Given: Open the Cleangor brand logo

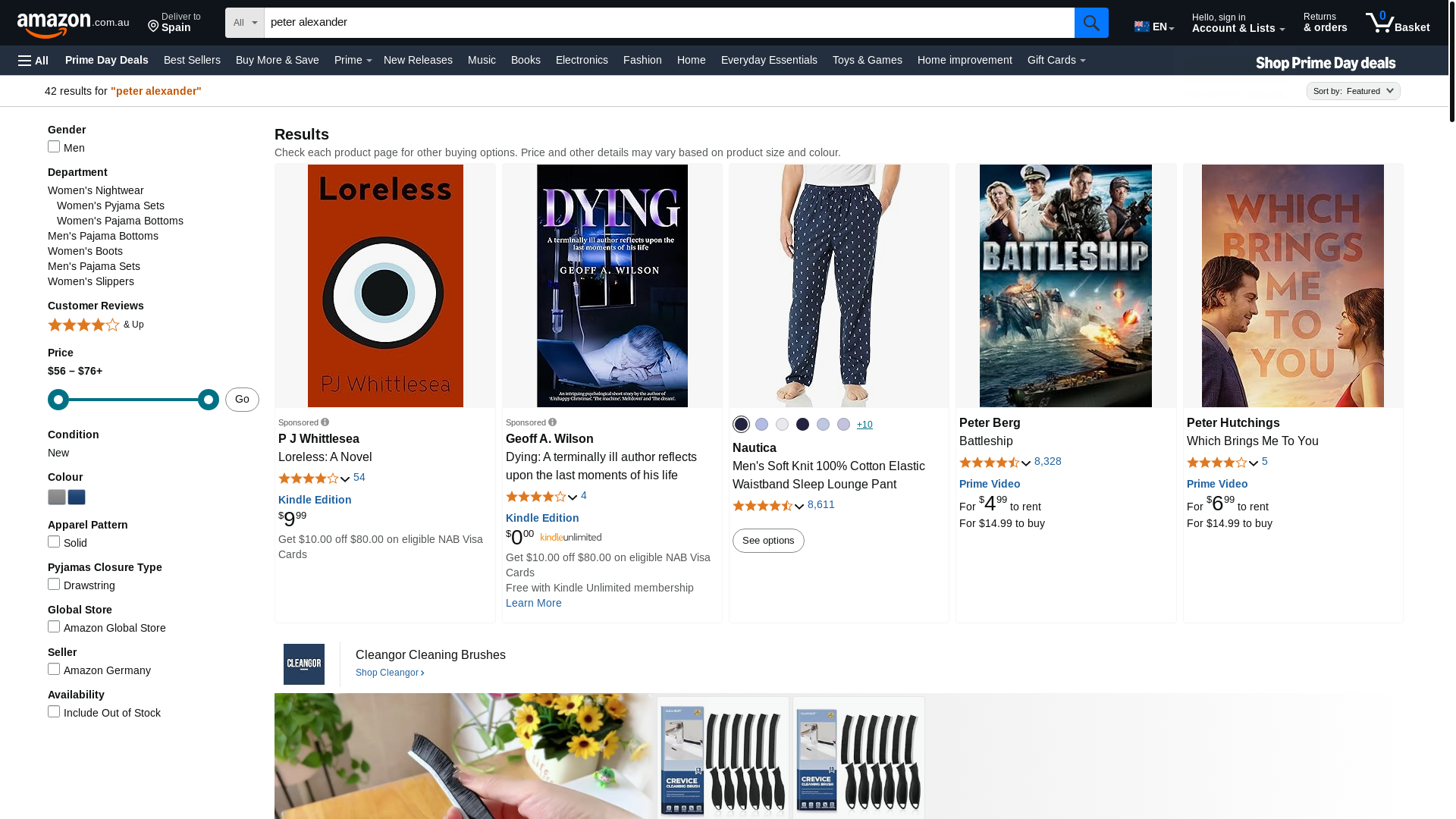Looking at the screenshot, I should (304, 664).
